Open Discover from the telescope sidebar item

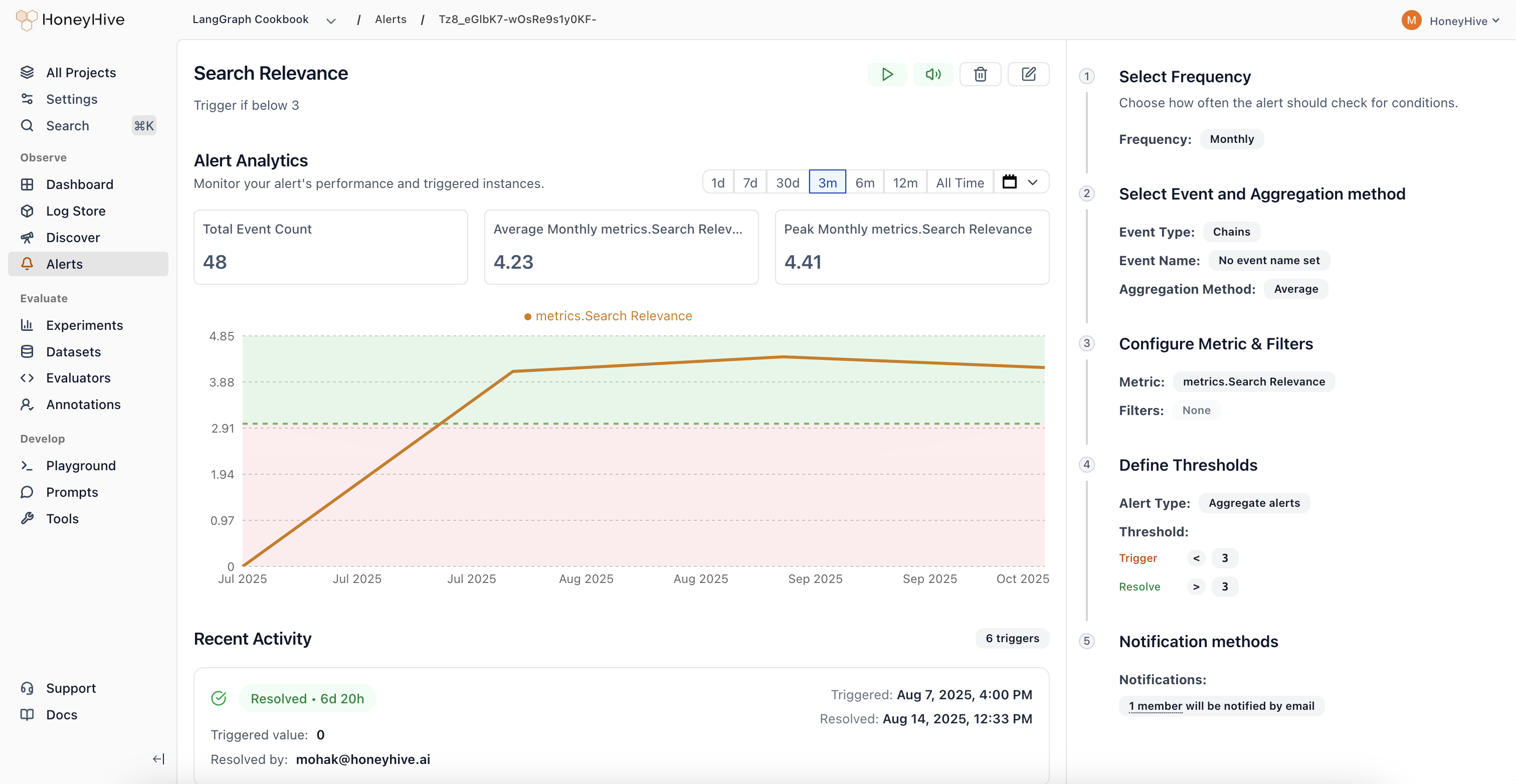[x=73, y=237]
